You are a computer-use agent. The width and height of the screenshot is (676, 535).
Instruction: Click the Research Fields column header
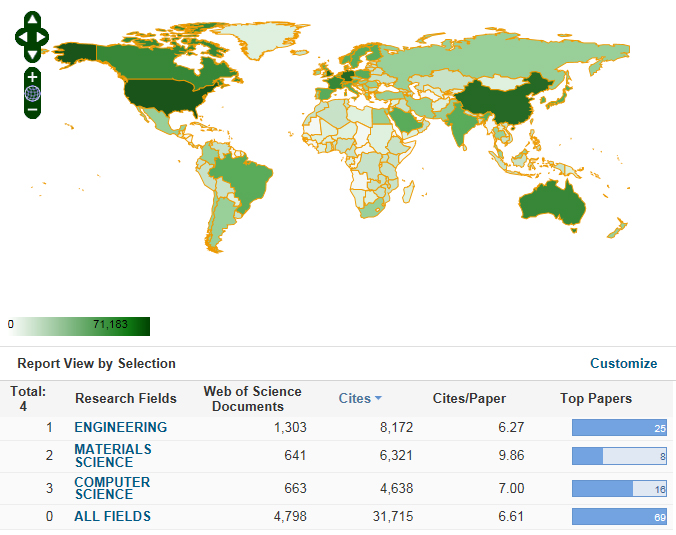point(125,398)
